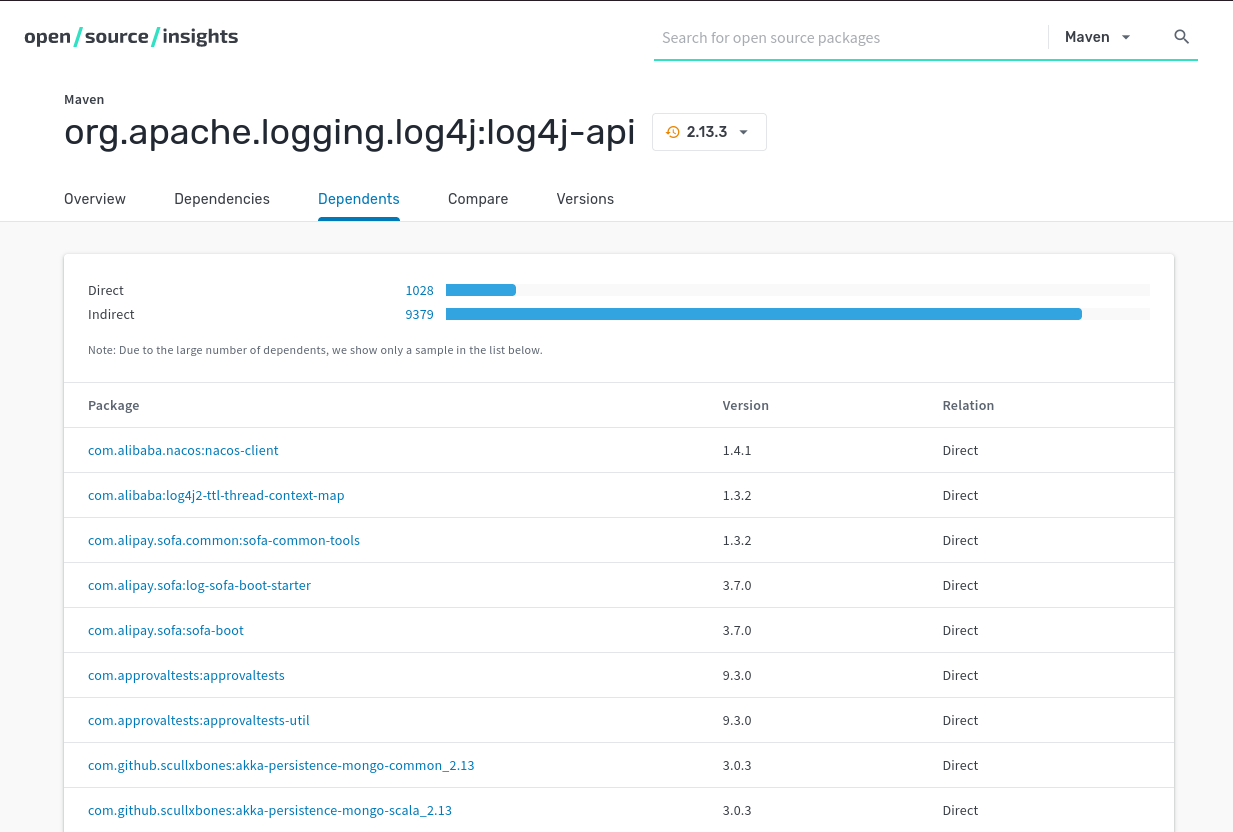Image resolution: width=1233 pixels, height=832 pixels.
Task: Open the Compare tab
Action: [x=478, y=199]
